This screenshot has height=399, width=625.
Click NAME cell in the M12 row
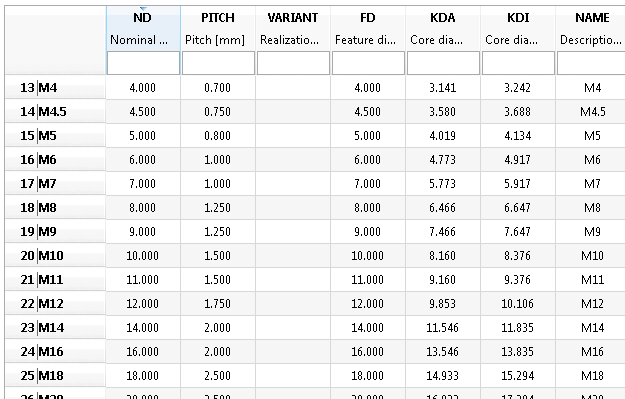click(x=591, y=303)
